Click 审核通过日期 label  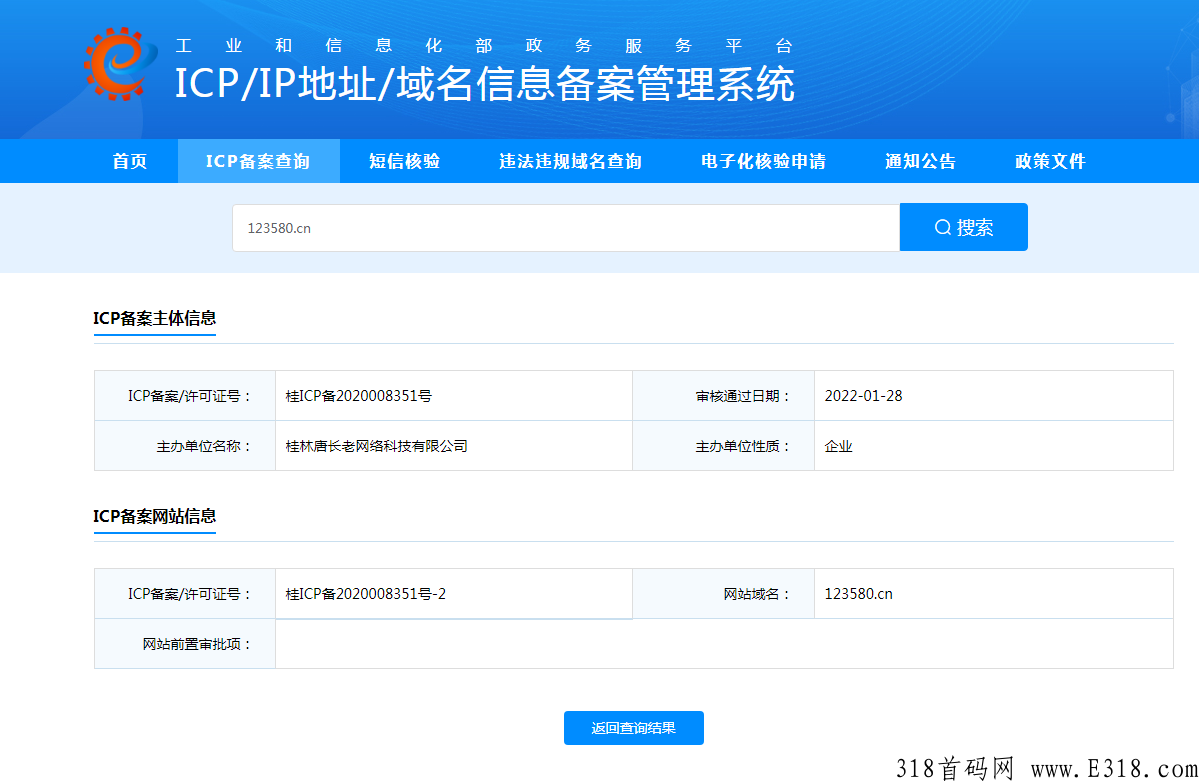[742, 396]
